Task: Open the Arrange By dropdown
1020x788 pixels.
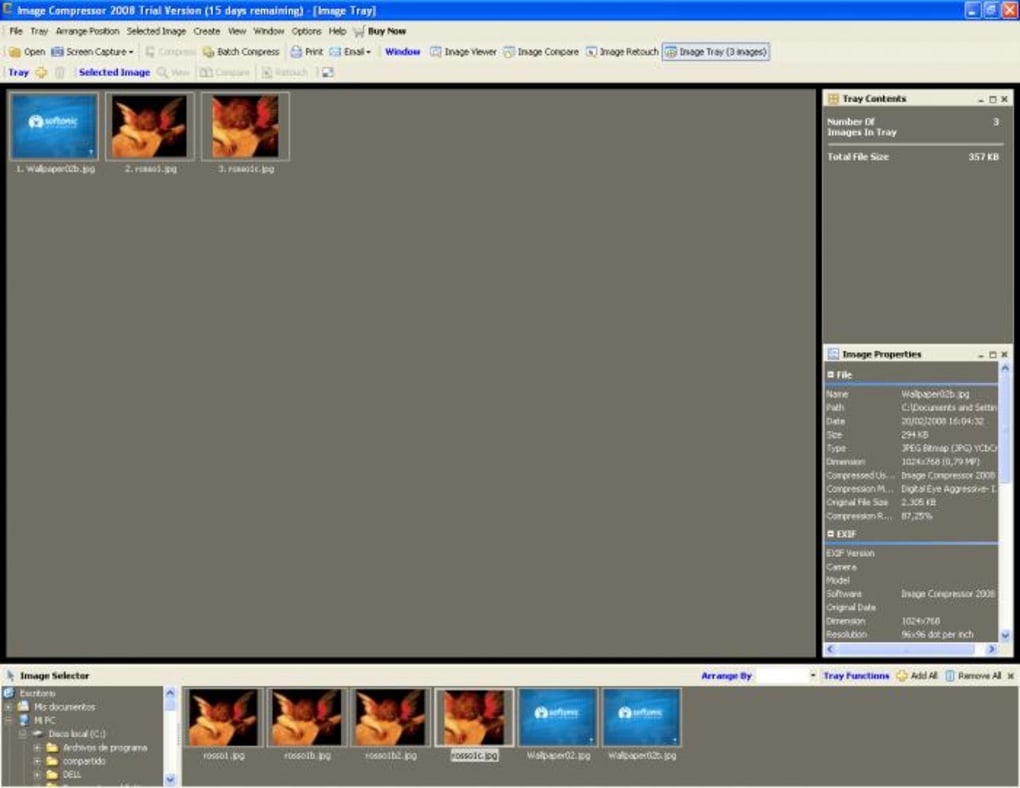Action: [x=813, y=675]
